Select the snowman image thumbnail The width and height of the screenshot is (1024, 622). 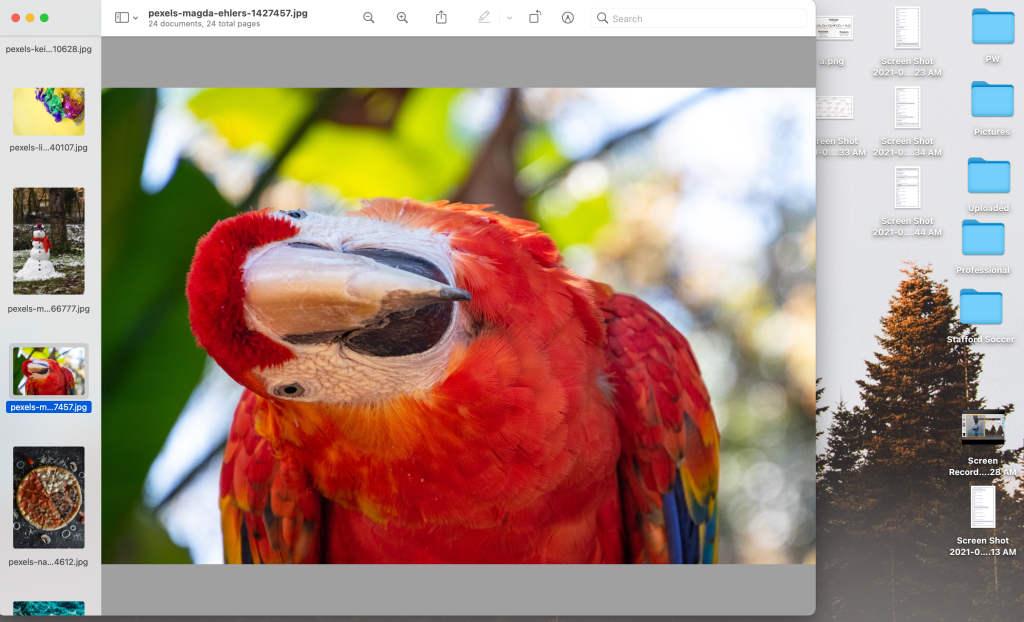49,241
